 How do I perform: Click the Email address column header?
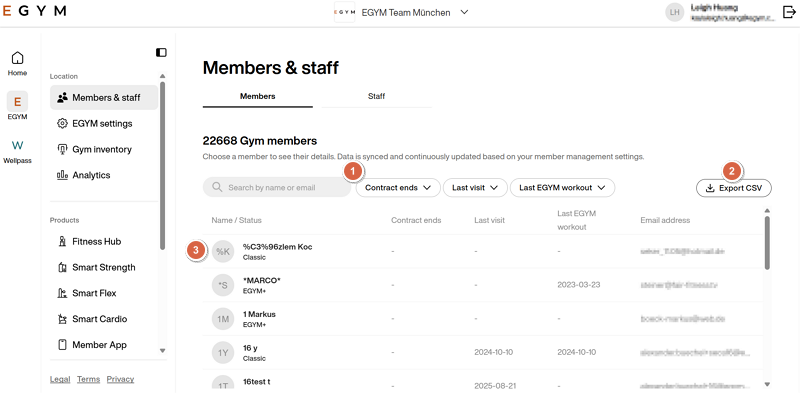click(x=665, y=220)
